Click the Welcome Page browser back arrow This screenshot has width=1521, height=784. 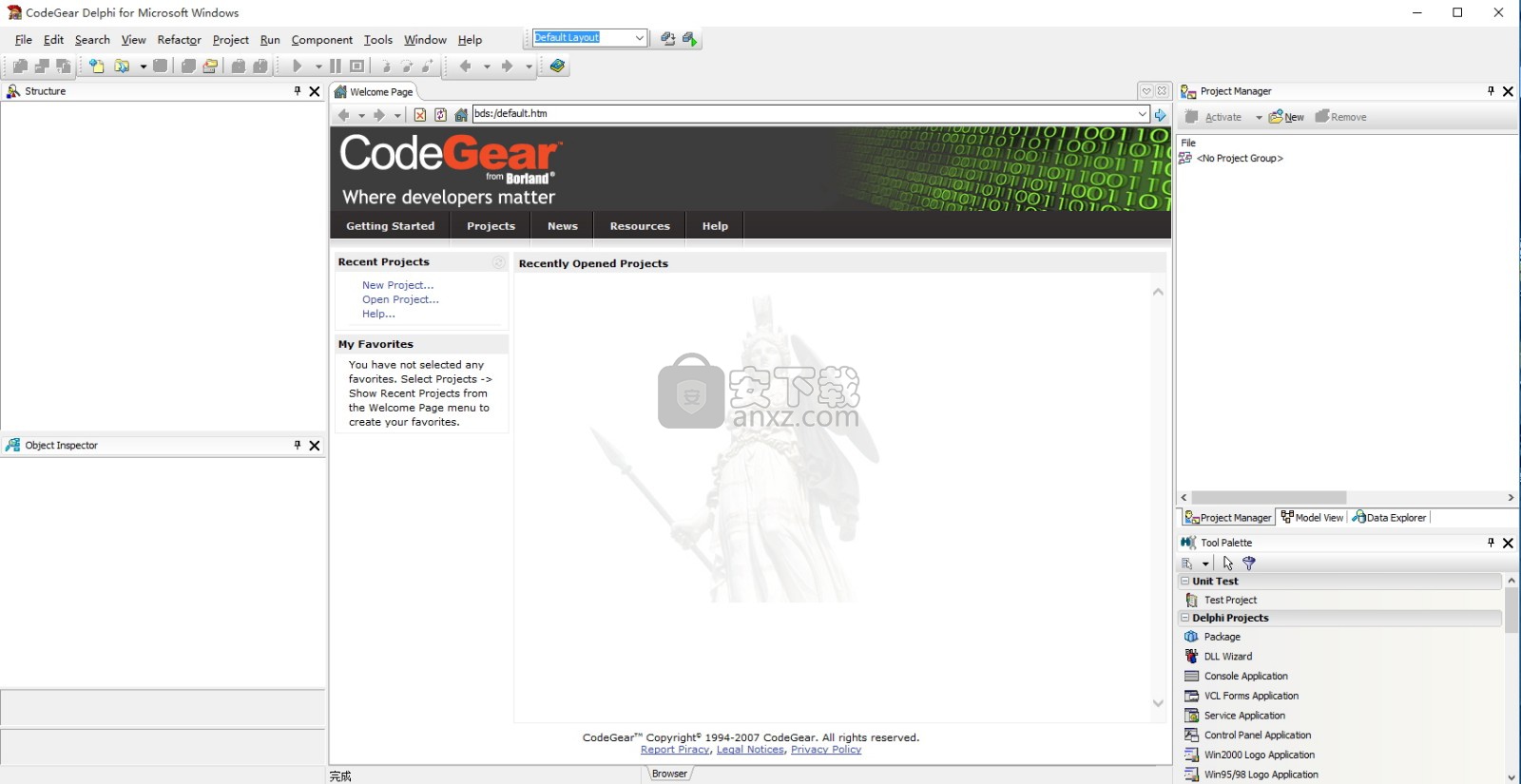[x=343, y=114]
